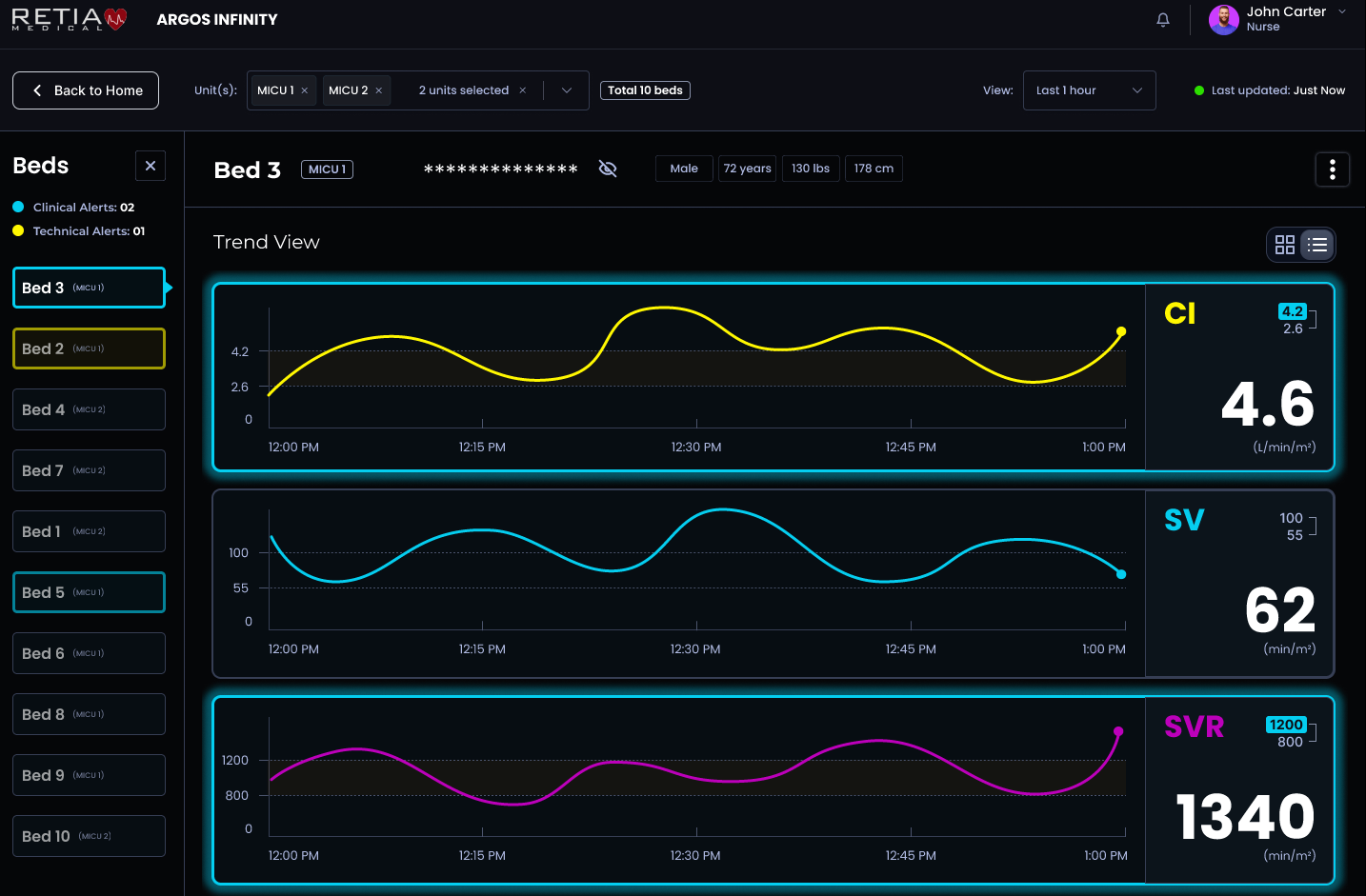
Task: Open the notifications bell
Action: point(1162,19)
